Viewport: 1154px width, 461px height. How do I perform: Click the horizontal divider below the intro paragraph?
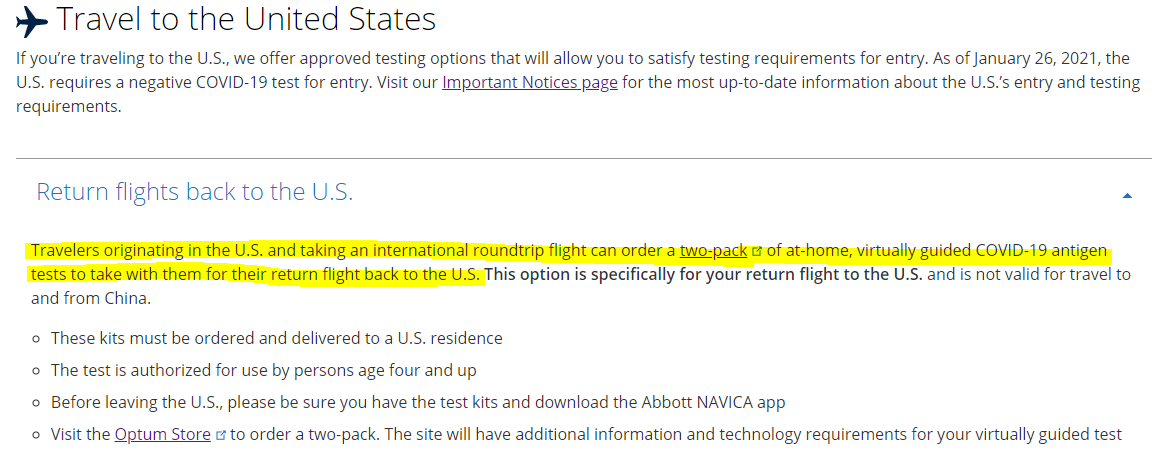(584, 158)
